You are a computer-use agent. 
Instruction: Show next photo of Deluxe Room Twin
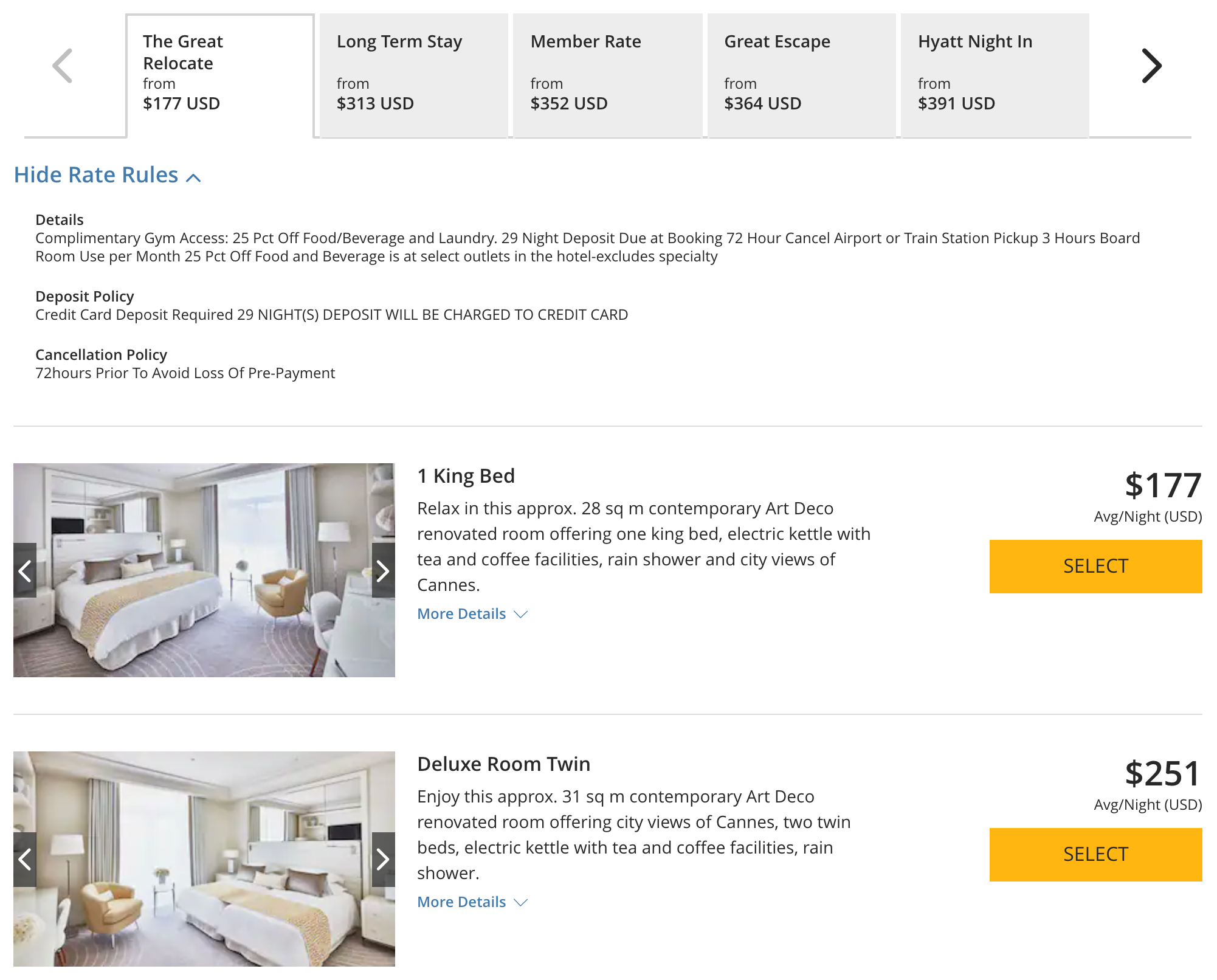(x=383, y=859)
